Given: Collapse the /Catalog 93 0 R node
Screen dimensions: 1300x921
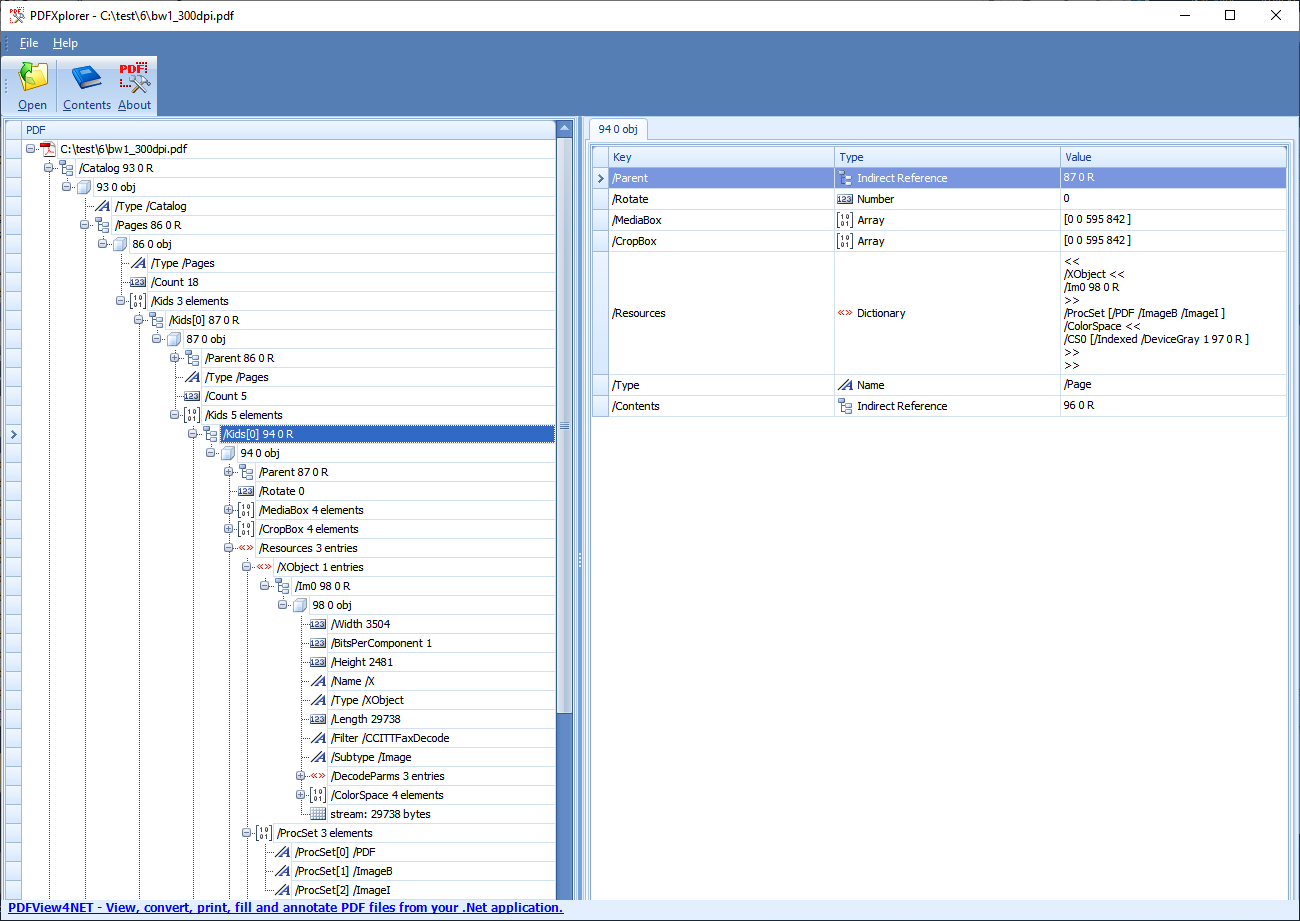Looking at the screenshot, I should [x=49, y=168].
